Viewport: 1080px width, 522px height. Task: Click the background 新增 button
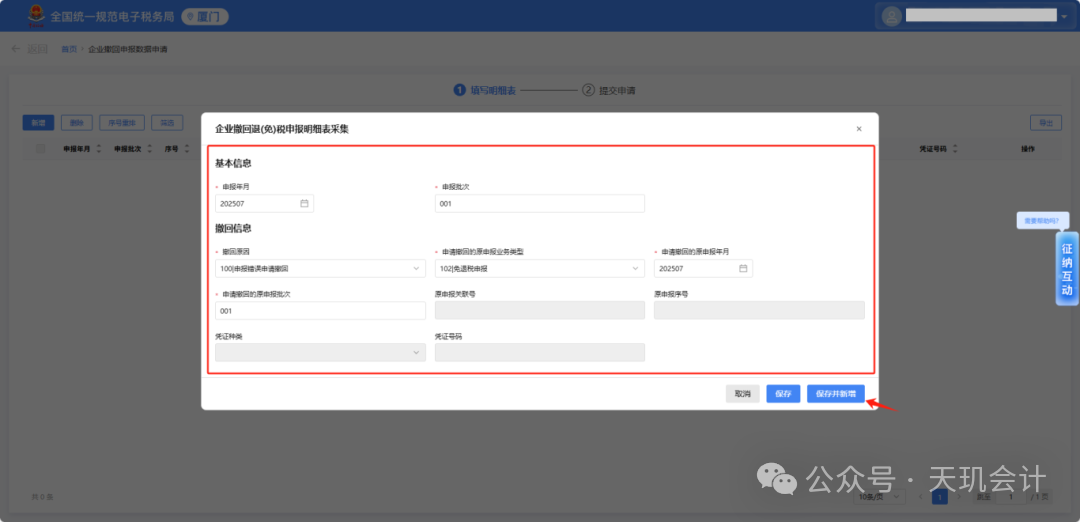pos(38,123)
